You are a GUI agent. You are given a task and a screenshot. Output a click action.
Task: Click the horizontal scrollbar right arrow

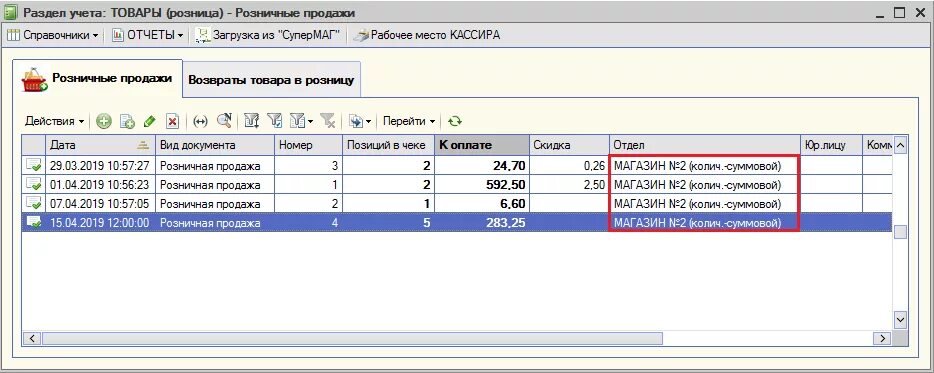[x=882, y=338]
